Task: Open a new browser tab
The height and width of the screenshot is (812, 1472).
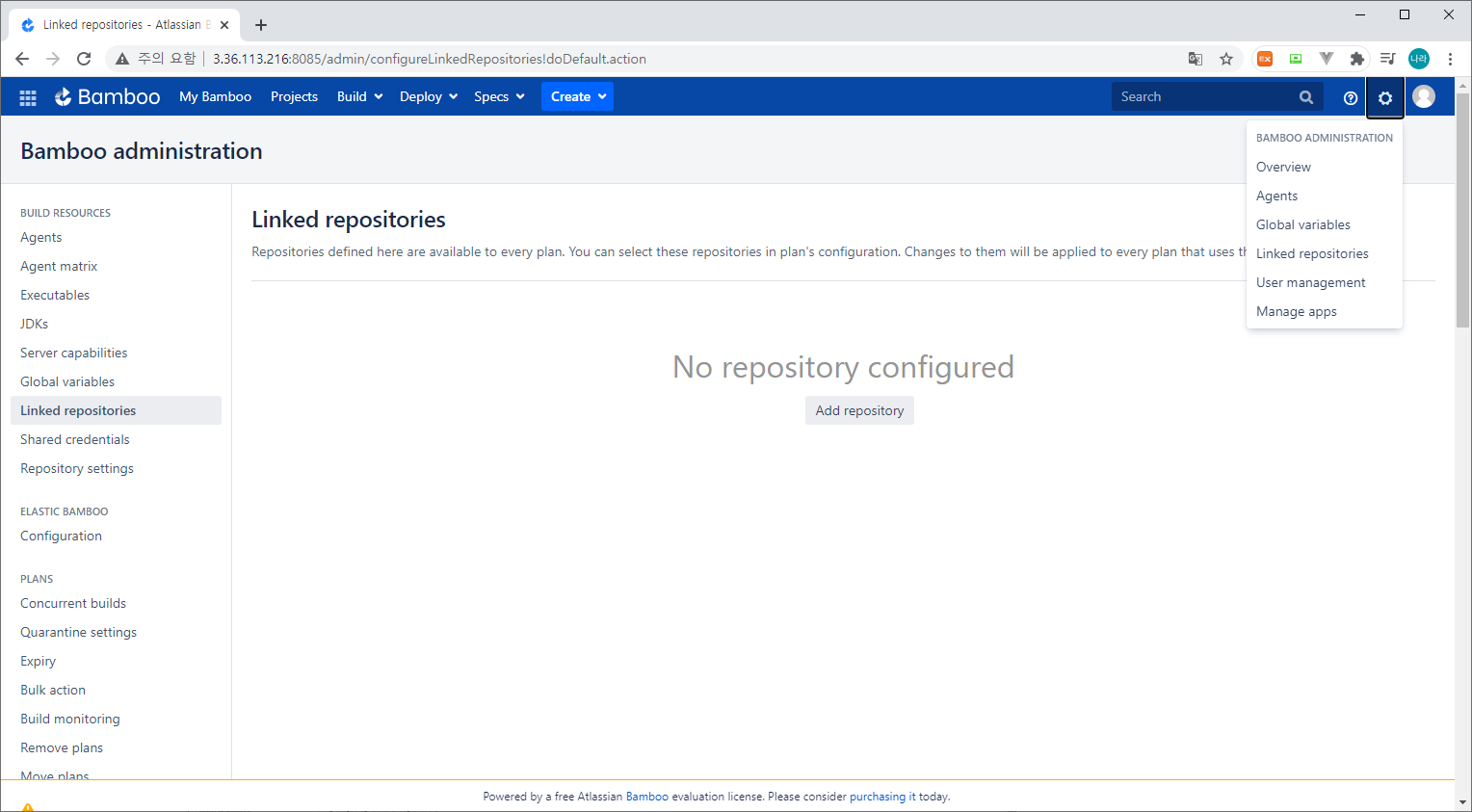Action: [x=261, y=25]
